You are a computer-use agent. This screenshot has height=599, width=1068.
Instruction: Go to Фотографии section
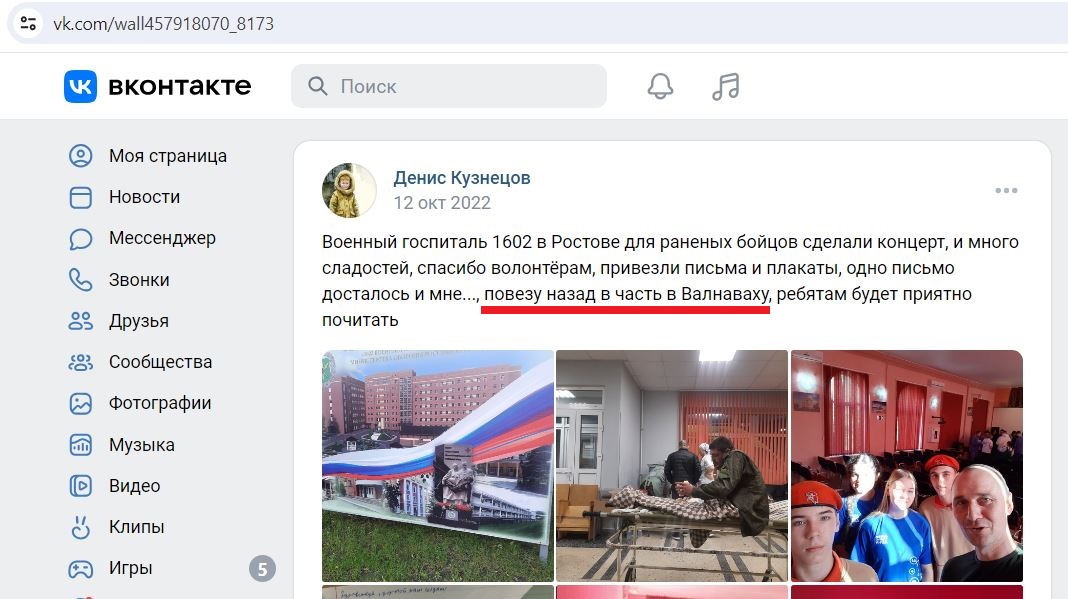160,403
